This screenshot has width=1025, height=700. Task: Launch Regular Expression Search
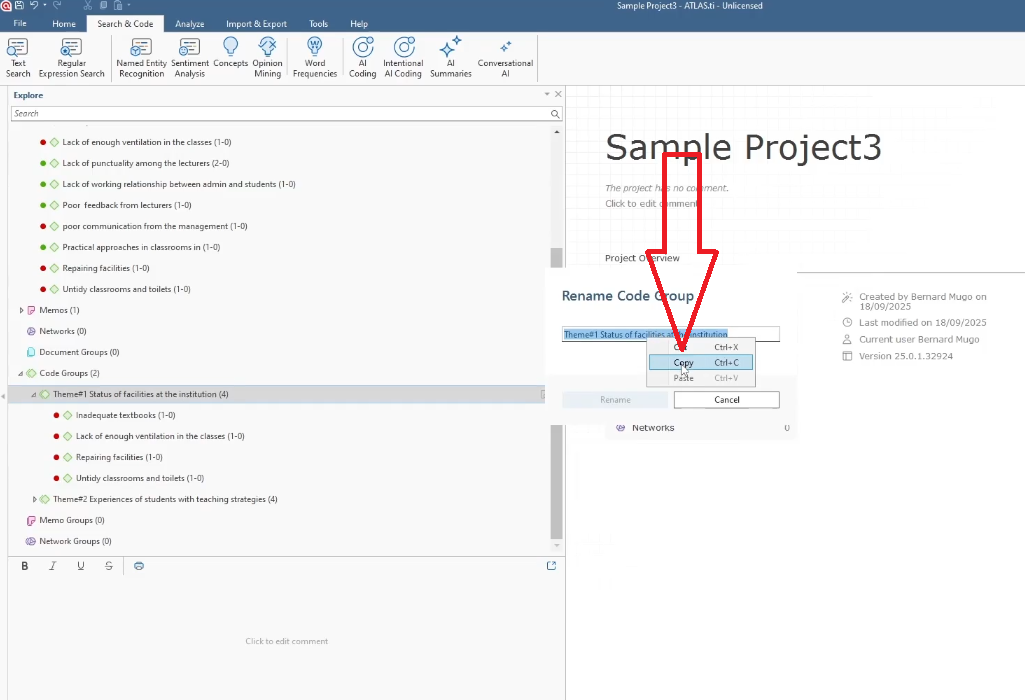[71, 57]
